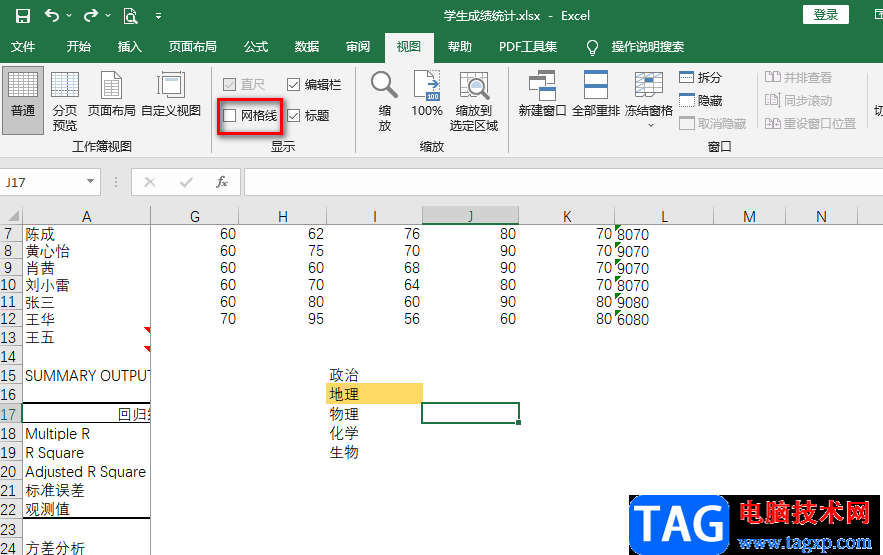The height and width of the screenshot is (555, 883).
Task: Select cell containing 黄心怡
Action: click(x=86, y=251)
